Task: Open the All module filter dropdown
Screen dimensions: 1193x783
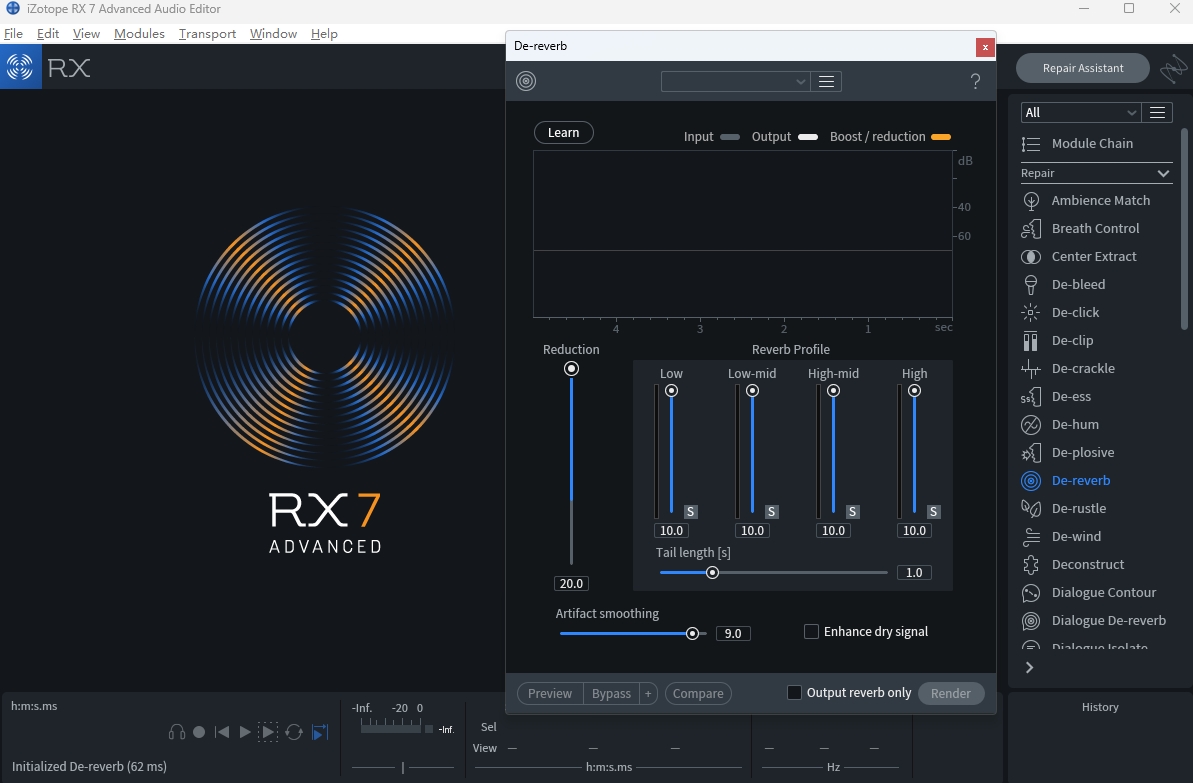Action: coord(1080,113)
